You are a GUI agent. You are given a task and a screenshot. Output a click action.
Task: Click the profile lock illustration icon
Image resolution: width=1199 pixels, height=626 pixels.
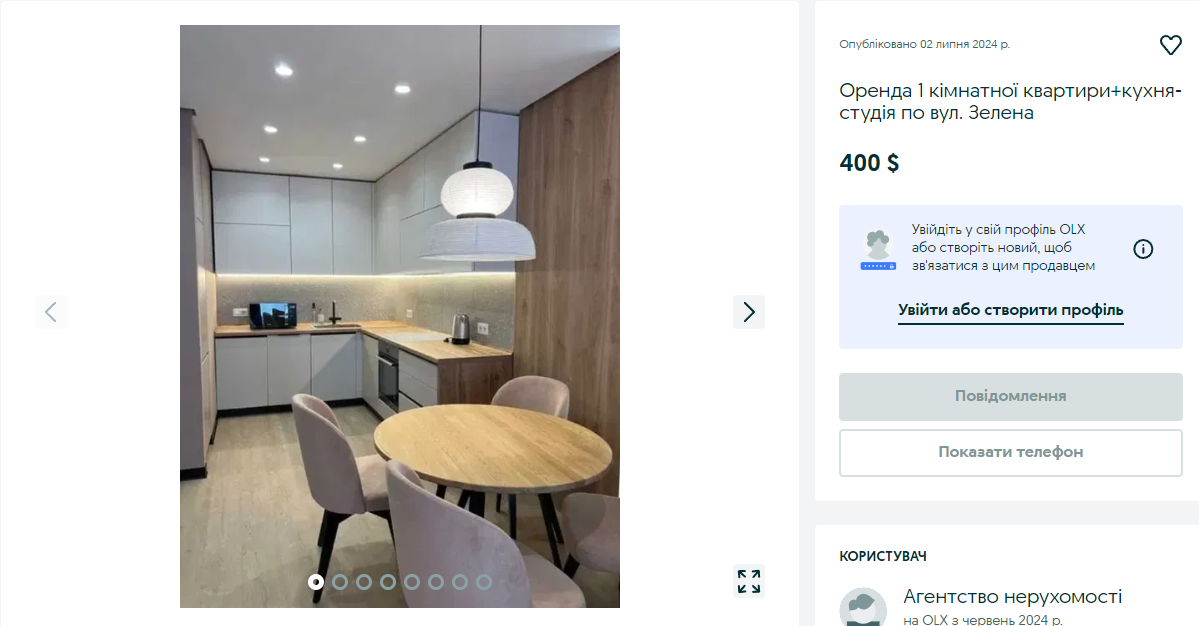878,251
